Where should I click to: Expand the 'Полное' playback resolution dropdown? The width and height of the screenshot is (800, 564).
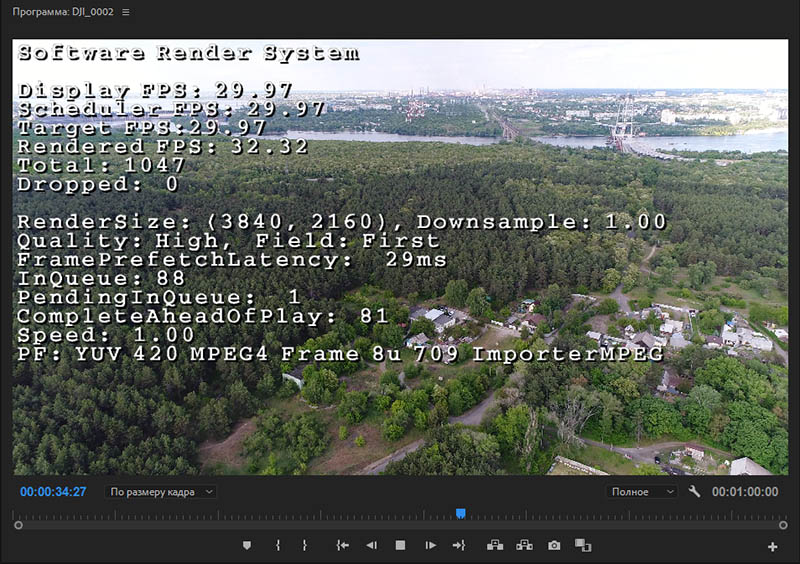pos(642,492)
